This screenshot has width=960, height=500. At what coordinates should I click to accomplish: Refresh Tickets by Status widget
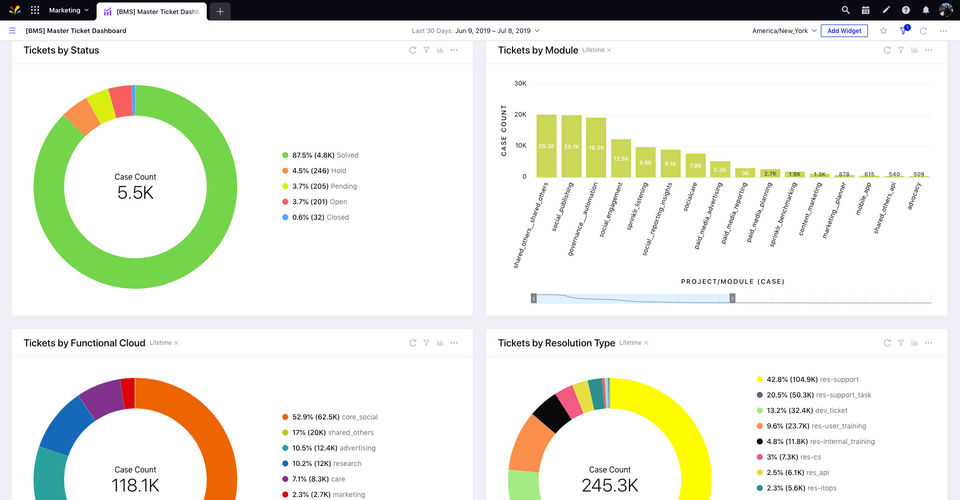tap(413, 50)
